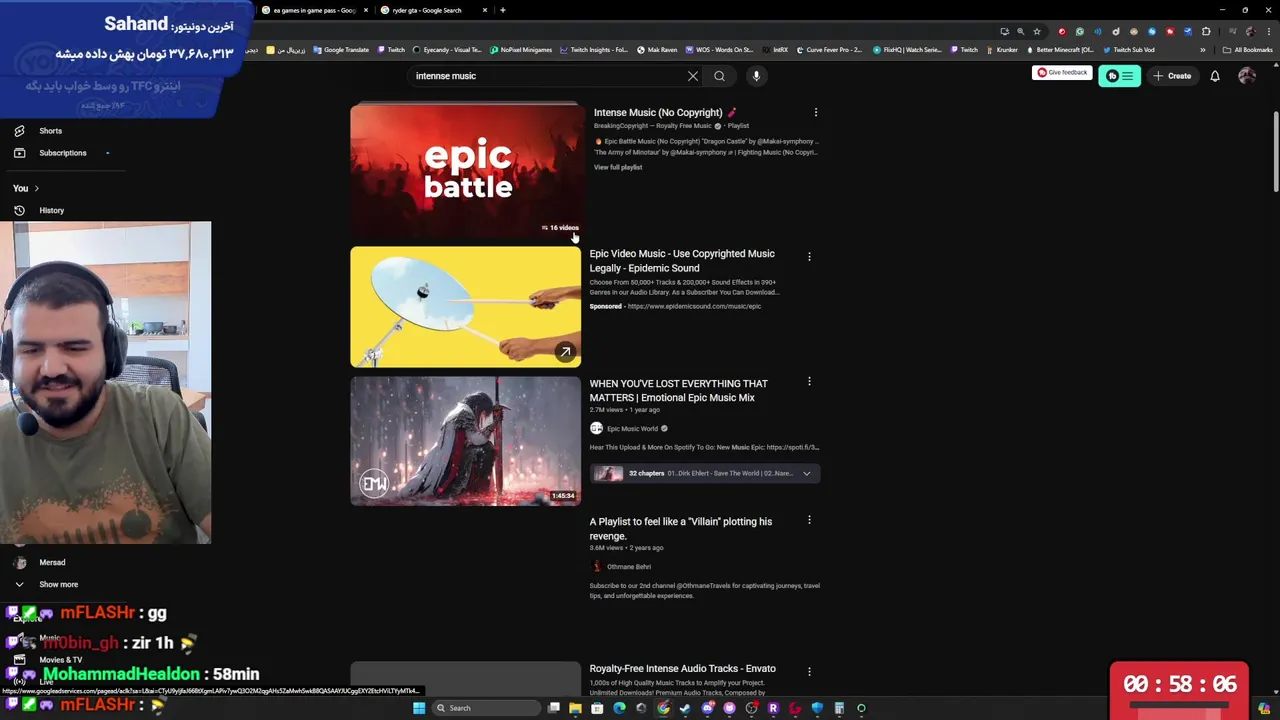Open more options for Epidemic Sound ad
1280x720 pixels.
tap(809, 257)
